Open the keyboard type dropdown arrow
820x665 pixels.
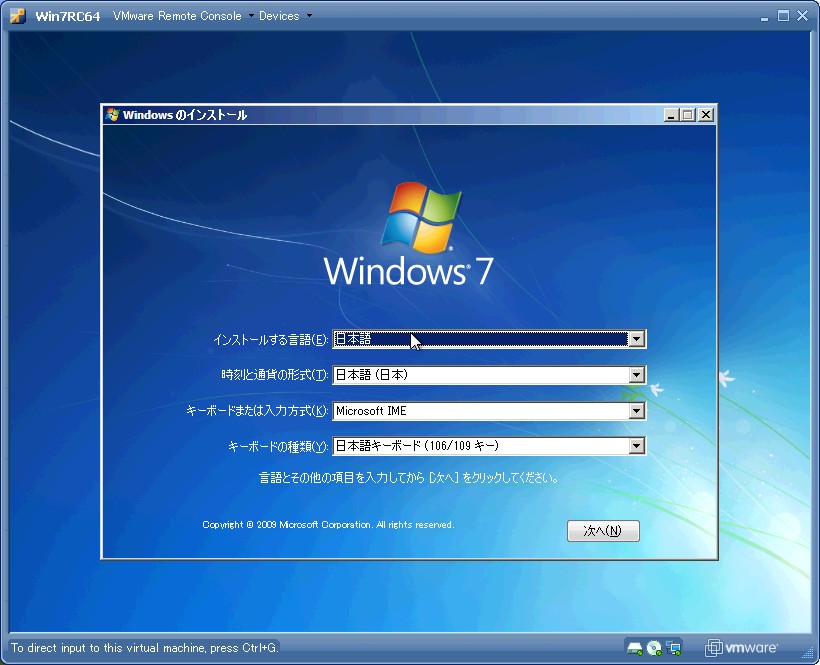(x=636, y=446)
